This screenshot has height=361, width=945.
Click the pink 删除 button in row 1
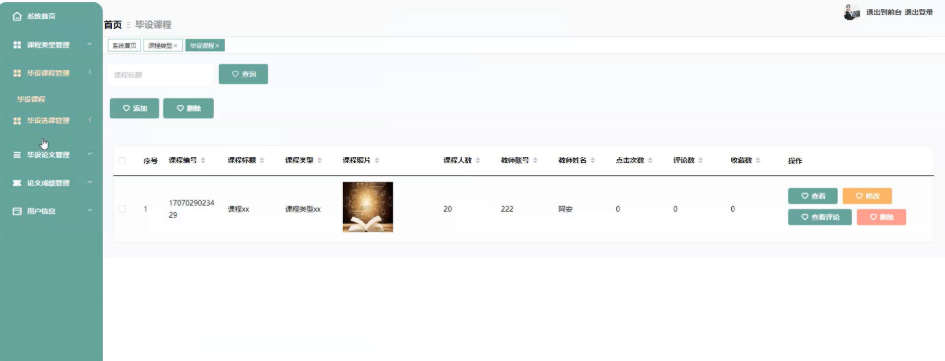click(x=881, y=217)
